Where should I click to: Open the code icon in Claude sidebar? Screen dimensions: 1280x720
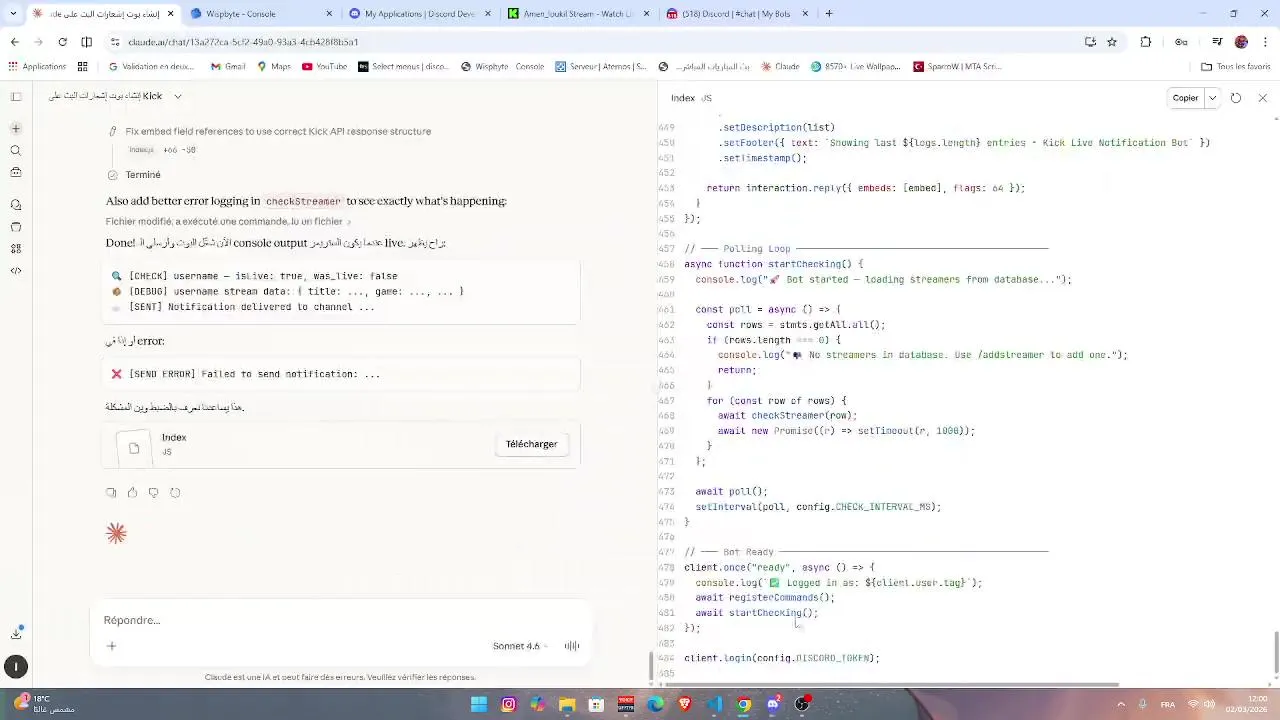(x=16, y=270)
